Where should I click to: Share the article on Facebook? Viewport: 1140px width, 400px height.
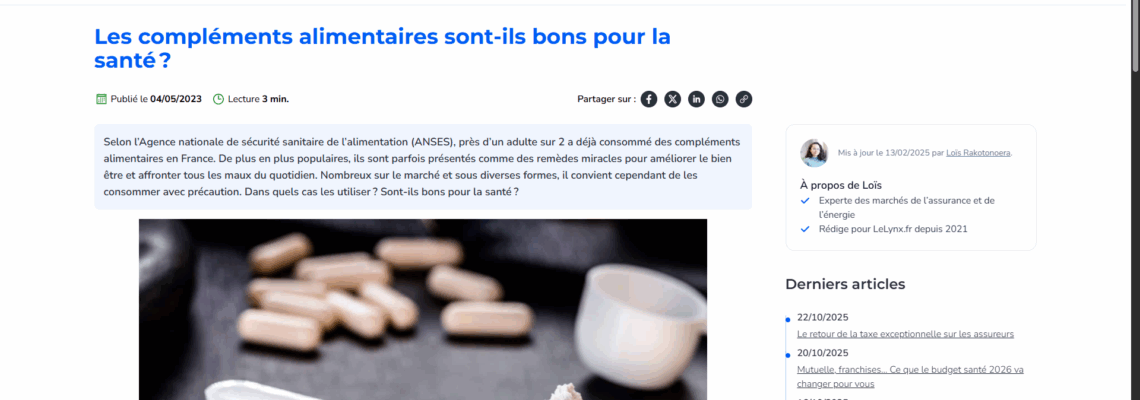coord(649,99)
